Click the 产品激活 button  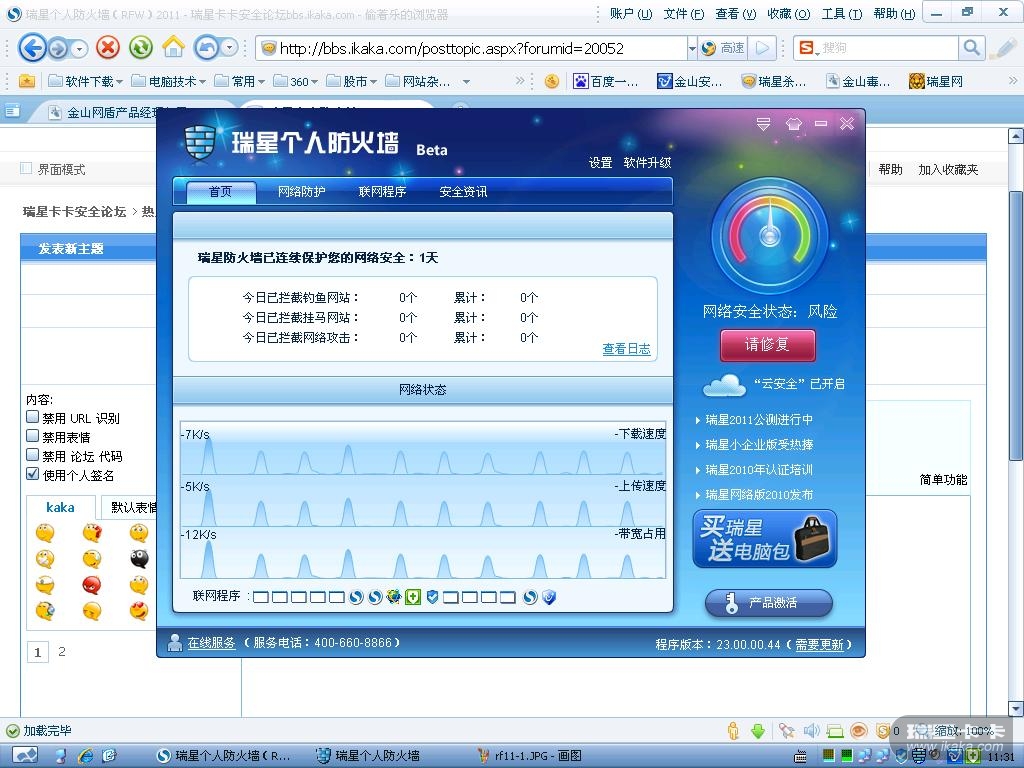(x=769, y=603)
